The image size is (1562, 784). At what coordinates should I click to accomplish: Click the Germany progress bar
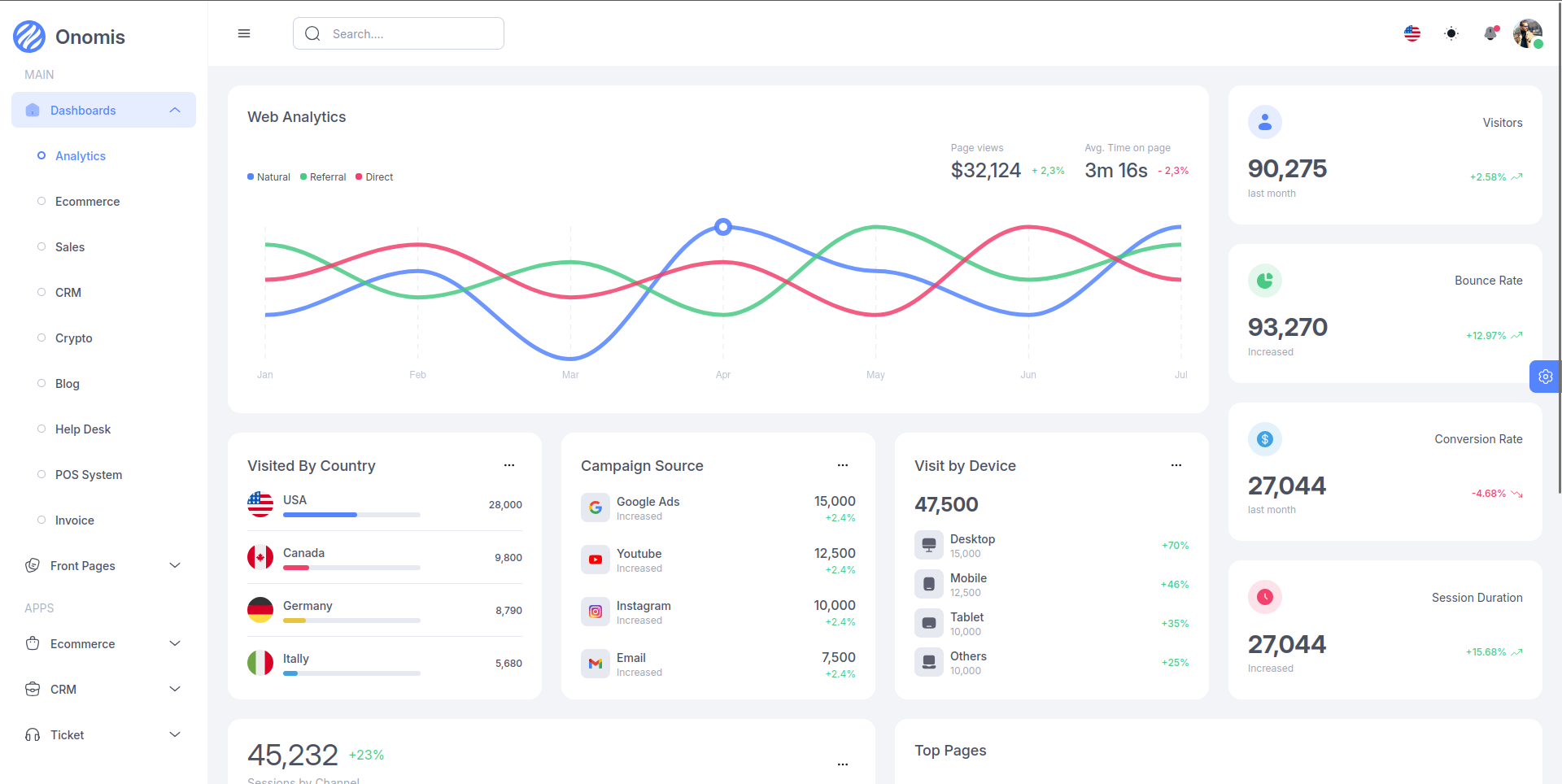[351, 621]
